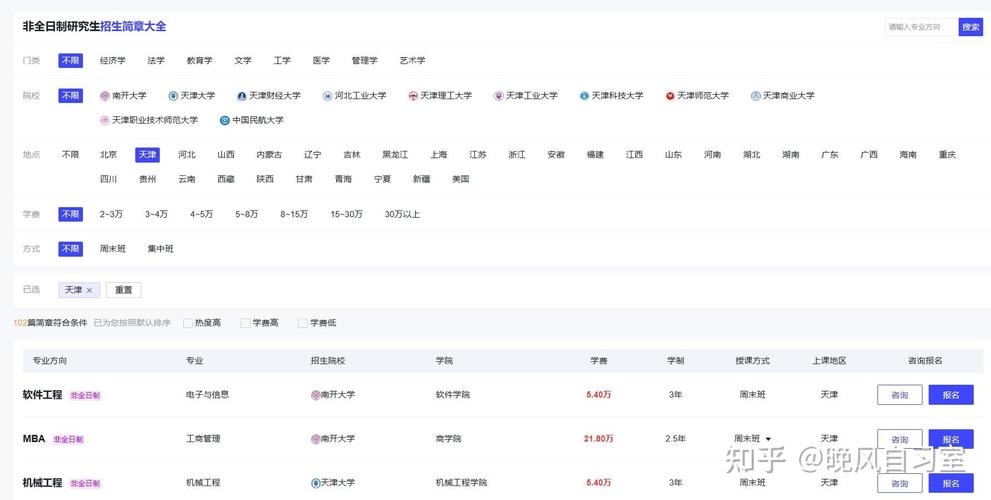Viewport: 991px width, 500px height.
Task: Click the 专业方向 search input field
Action: [x=921, y=27]
